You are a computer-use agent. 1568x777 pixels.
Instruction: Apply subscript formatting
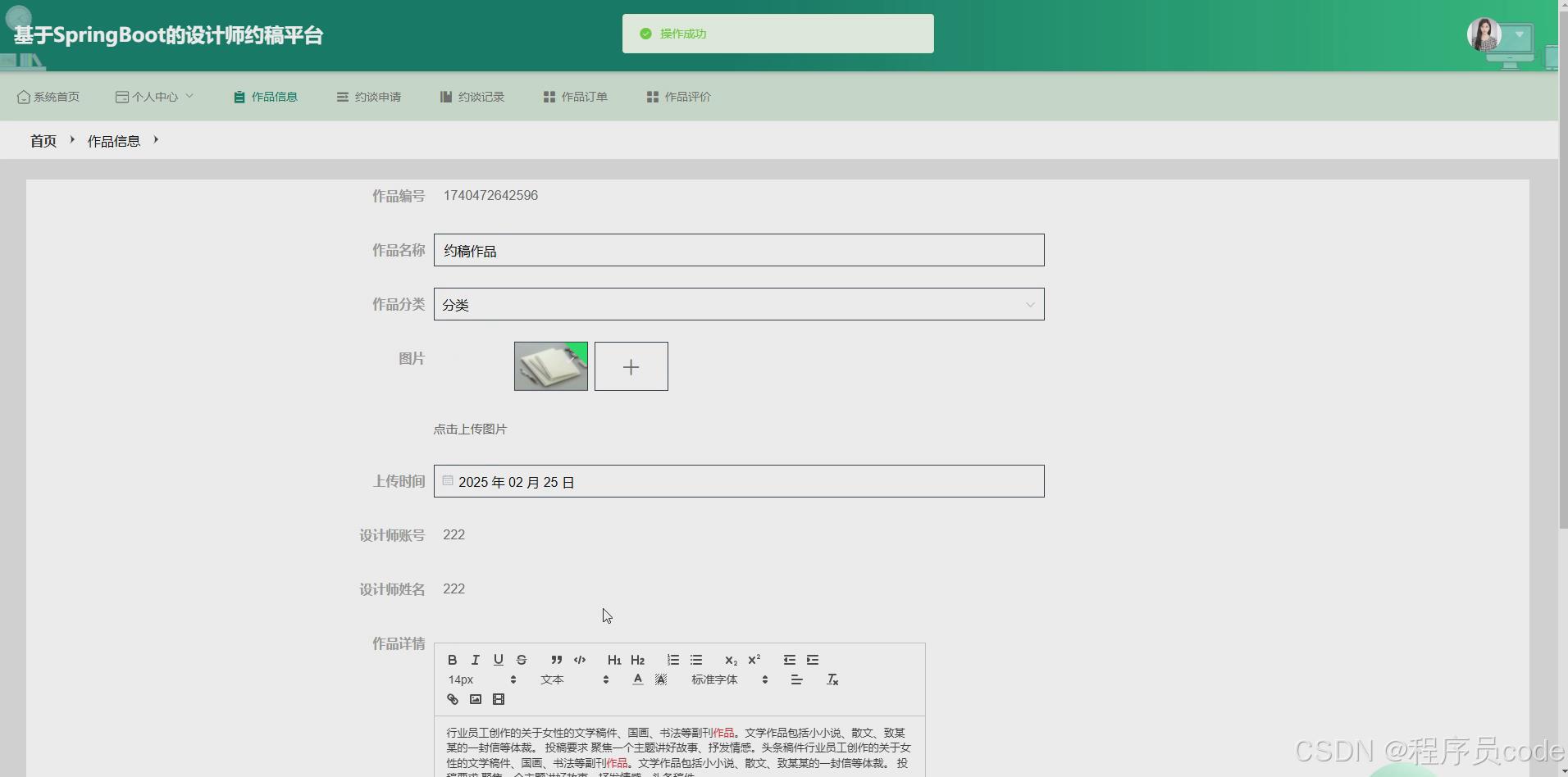click(x=731, y=661)
